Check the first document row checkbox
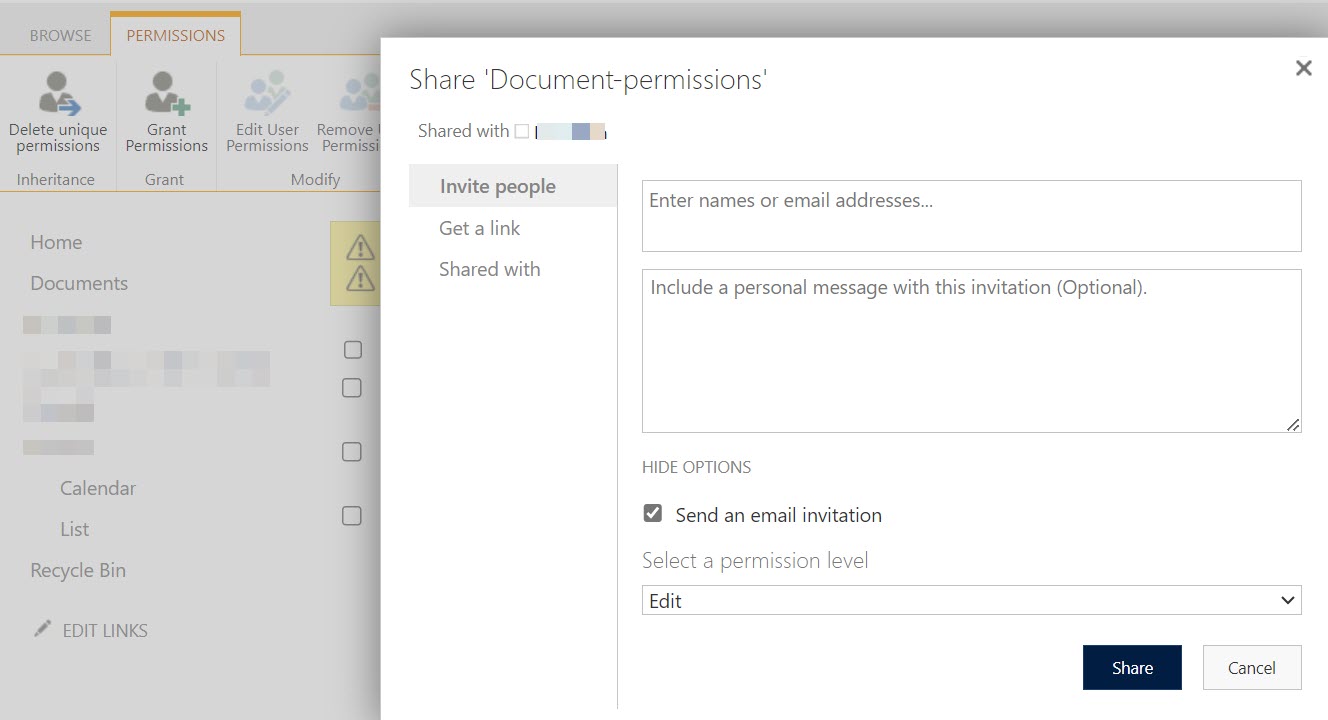The height and width of the screenshot is (720, 1328). click(x=351, y=350)
